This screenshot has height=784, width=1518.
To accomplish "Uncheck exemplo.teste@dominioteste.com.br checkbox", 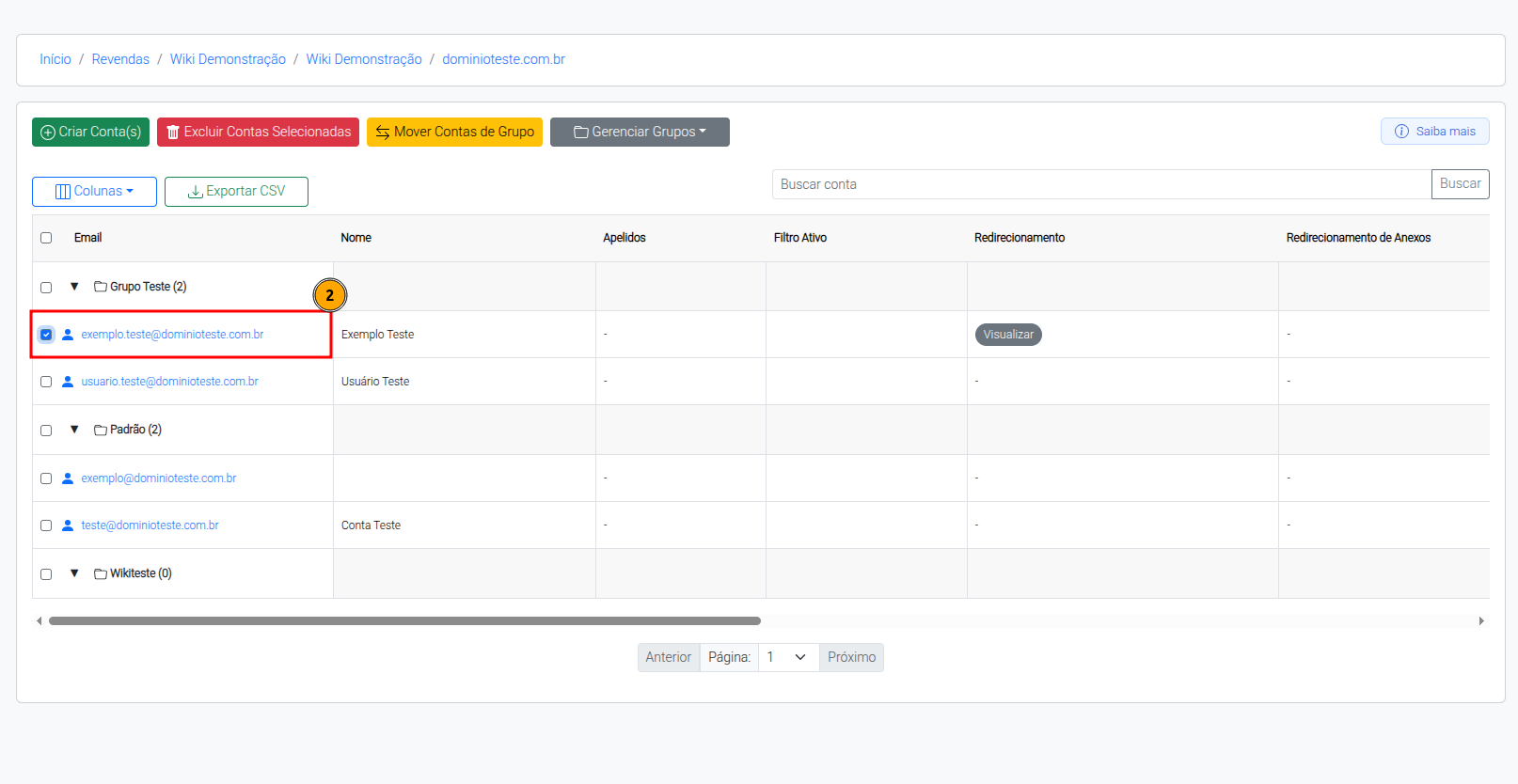I will pyautogui.click(x=46, y=335).
